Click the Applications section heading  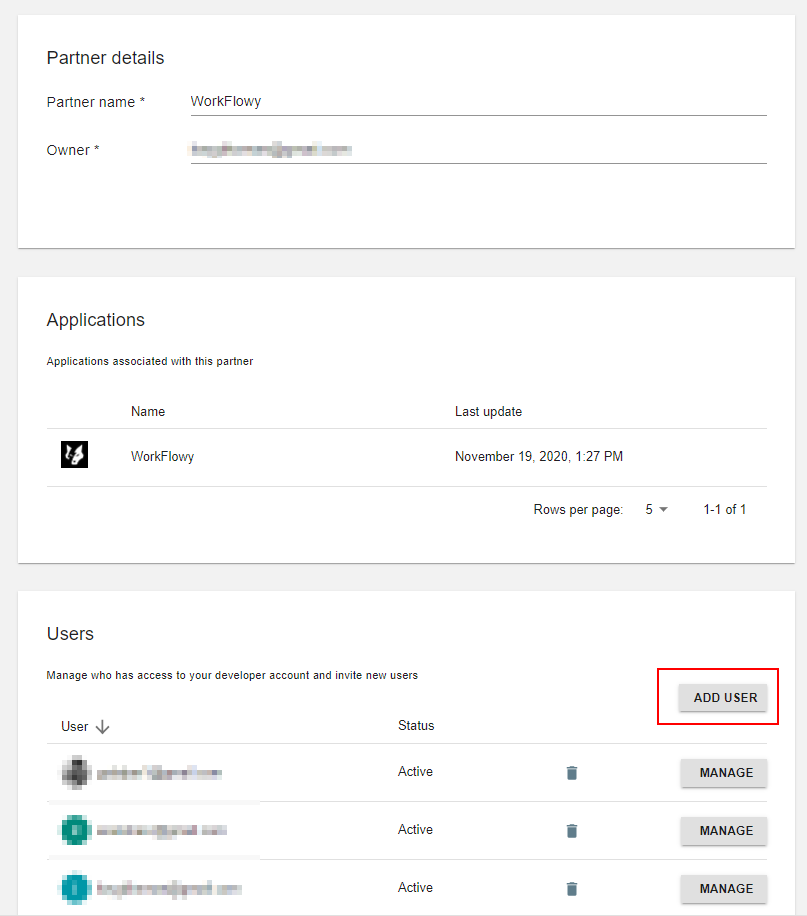tap(96, 320)
